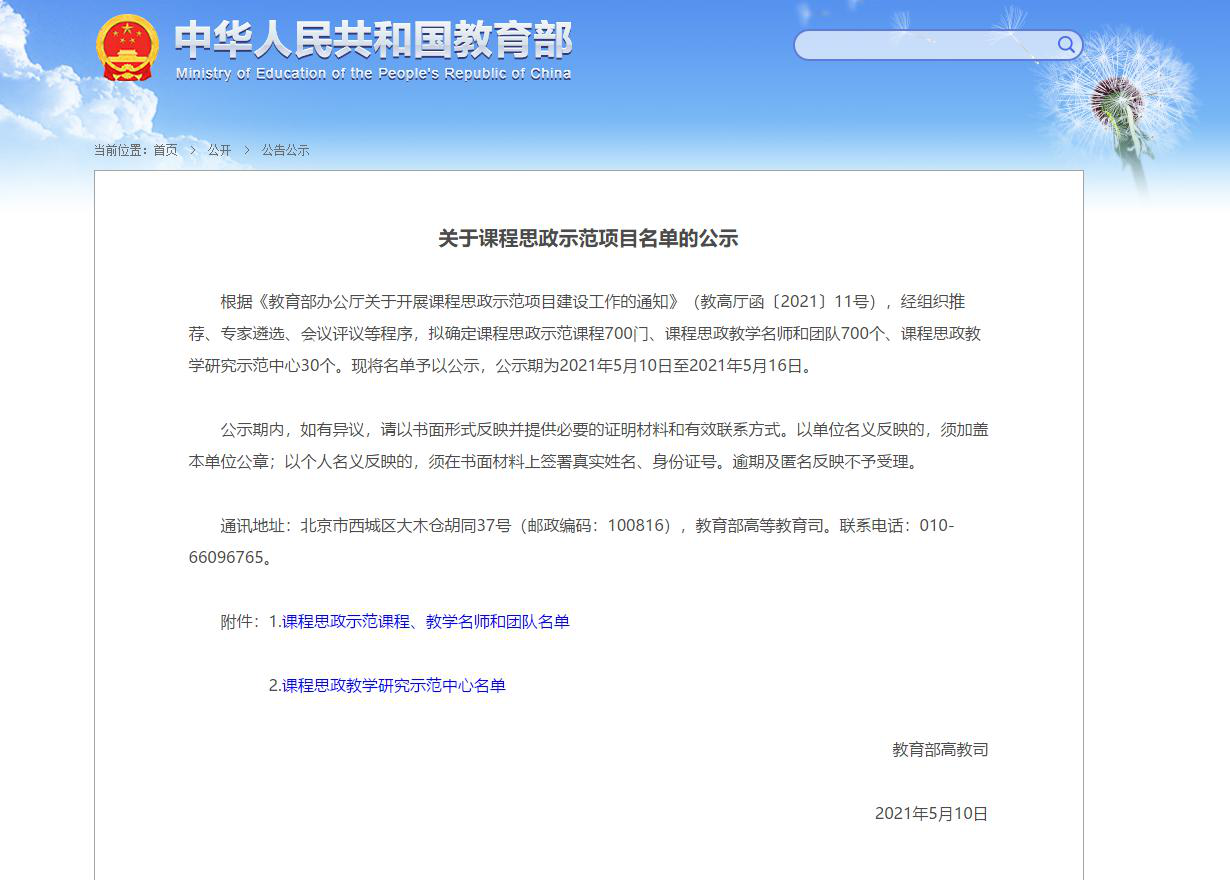
Task: Open attachment 课程思政教学研究示范中心名单
Action: [393, 686]
